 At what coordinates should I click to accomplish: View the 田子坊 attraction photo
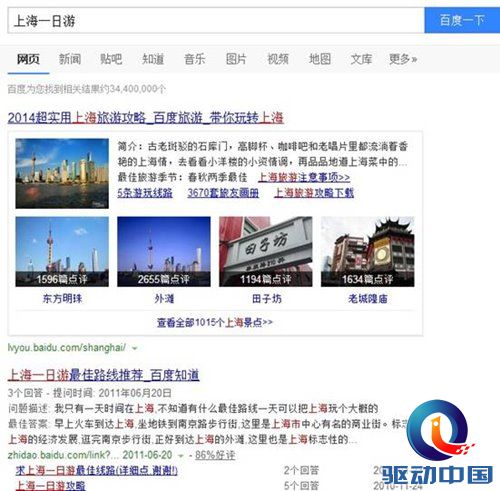tap(266, 252)
